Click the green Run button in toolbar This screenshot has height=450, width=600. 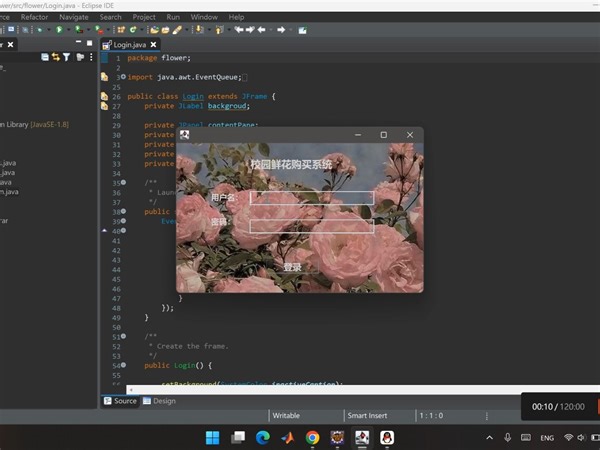pos(59,29)
